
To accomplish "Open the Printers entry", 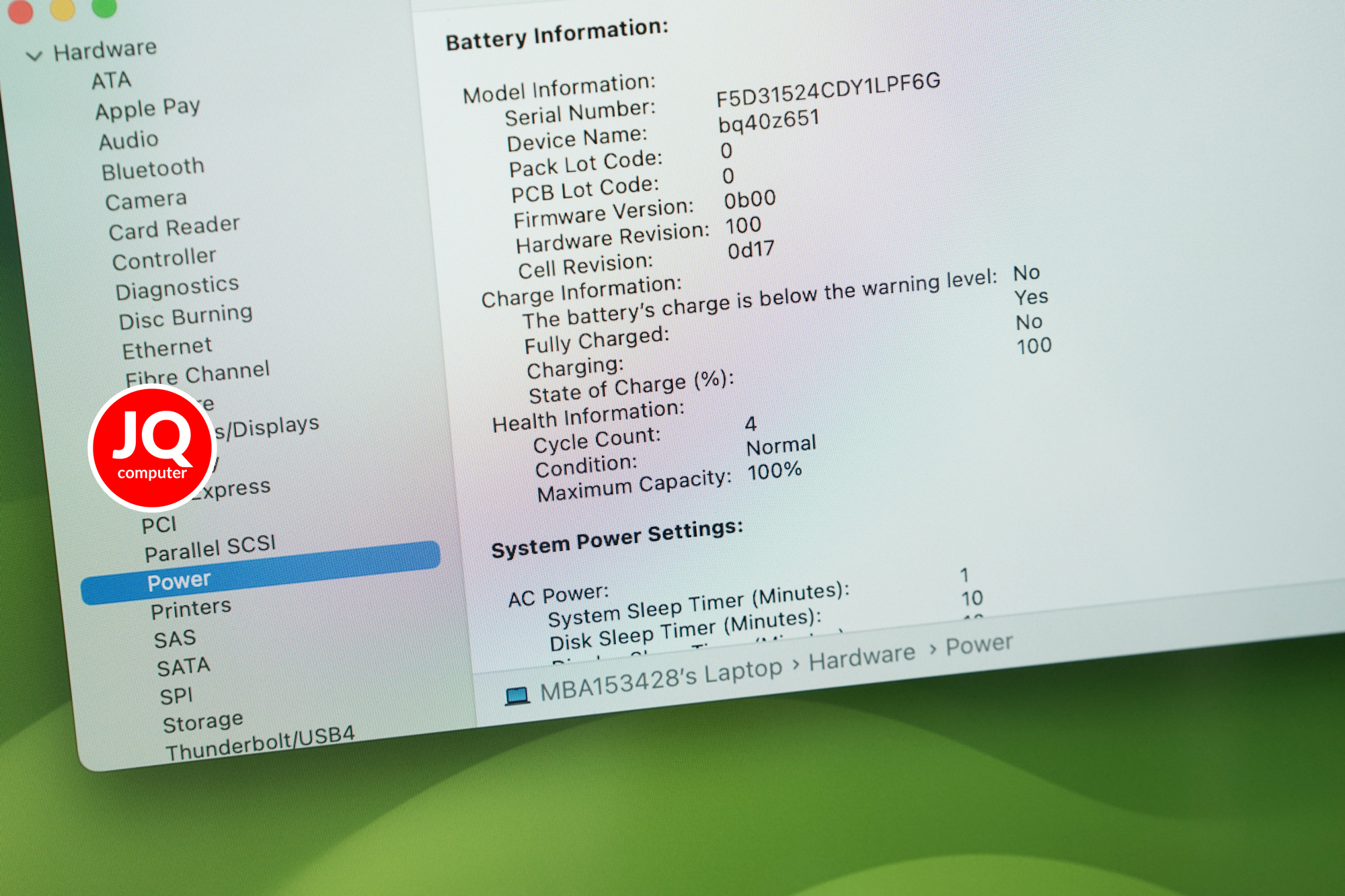I will (191, 609).
